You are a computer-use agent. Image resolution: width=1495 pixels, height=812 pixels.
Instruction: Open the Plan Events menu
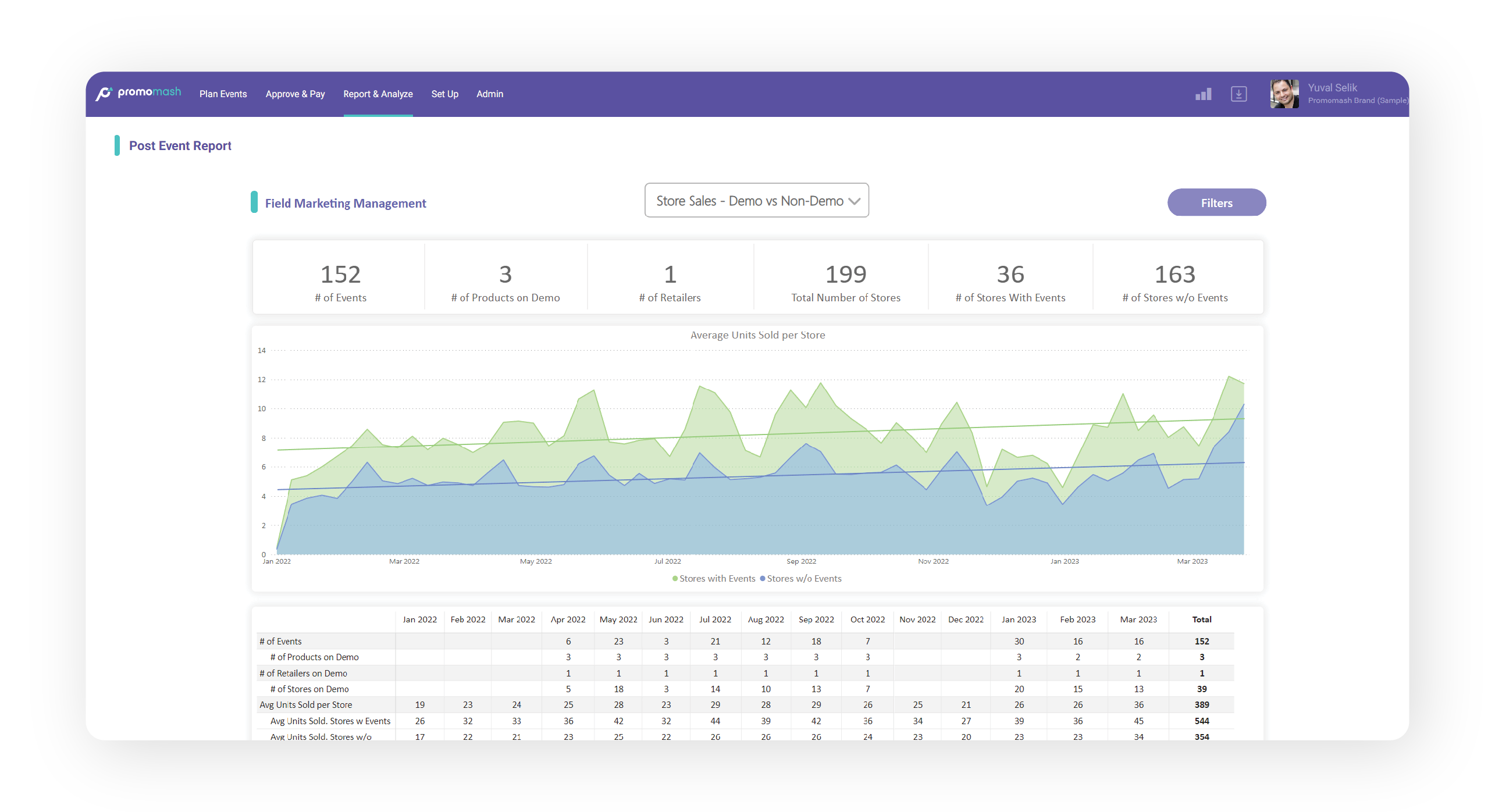click(223, 94)
